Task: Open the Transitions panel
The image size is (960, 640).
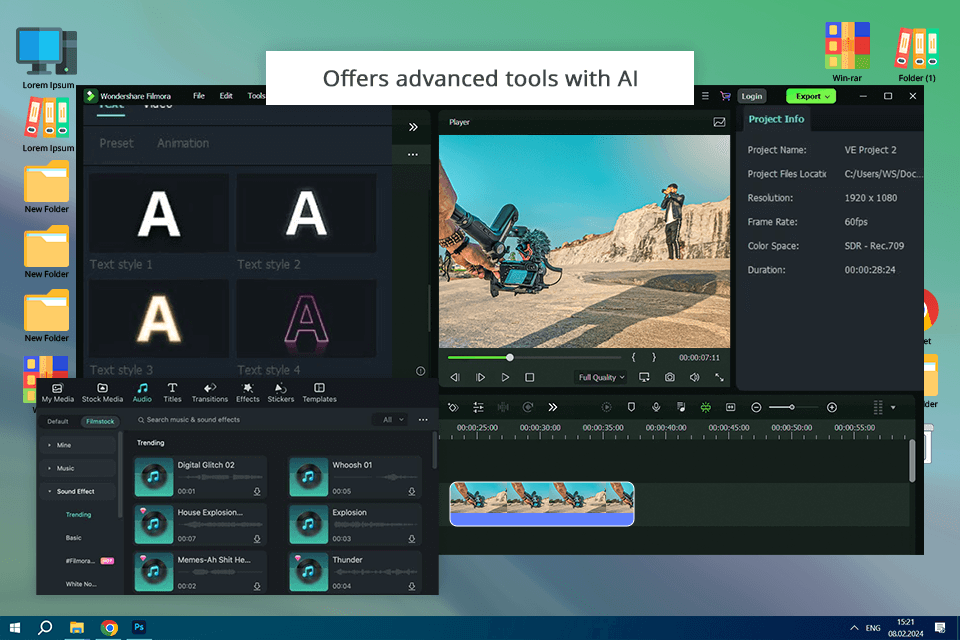Action: (209, 392)
